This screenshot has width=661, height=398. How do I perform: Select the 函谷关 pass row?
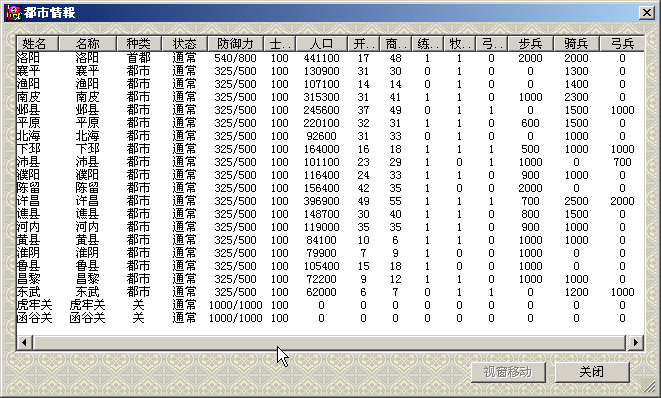[330, 318]
